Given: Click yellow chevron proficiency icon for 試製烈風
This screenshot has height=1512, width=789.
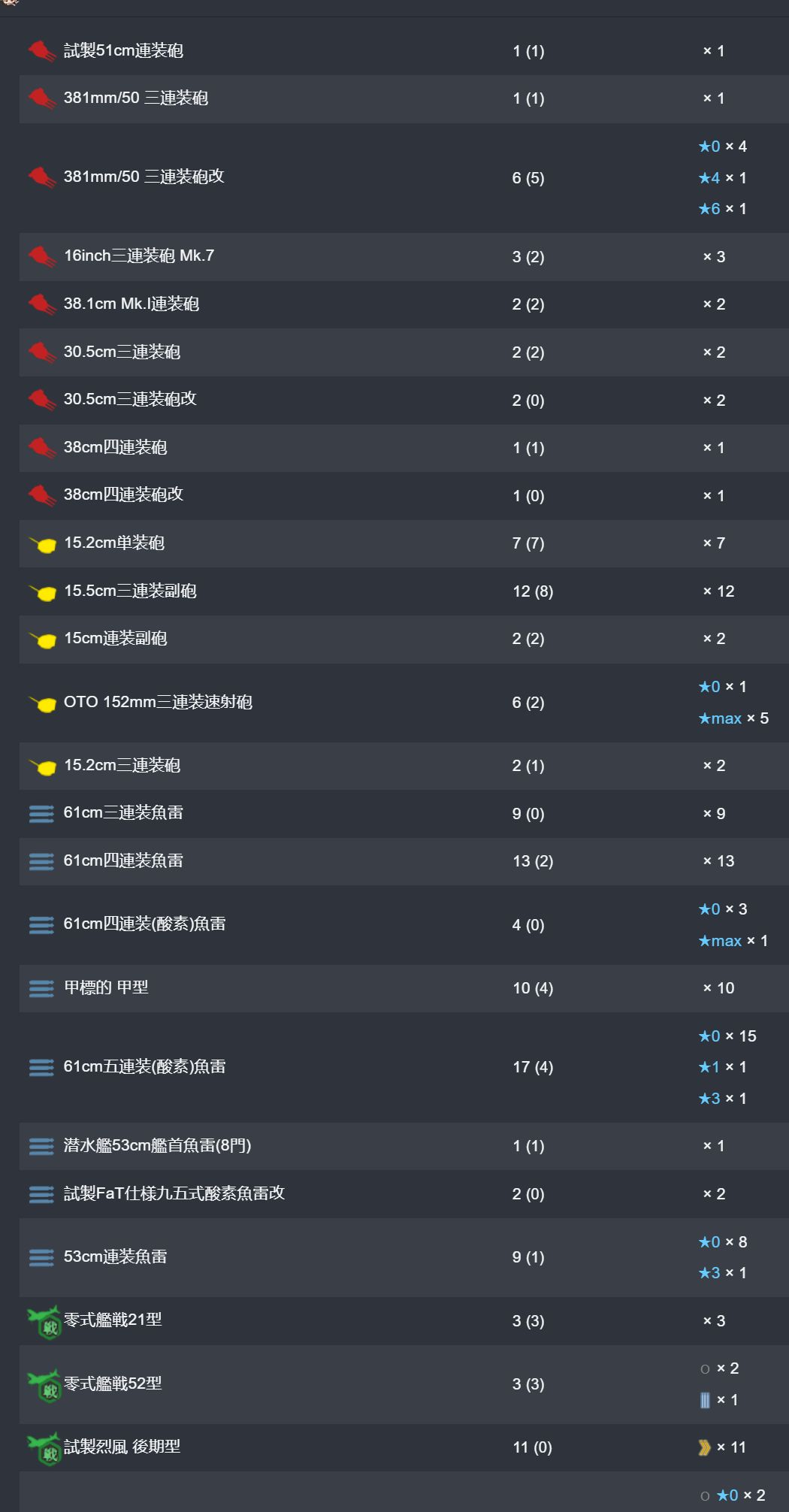Looking at the screenshot, I should point(704,1447).
